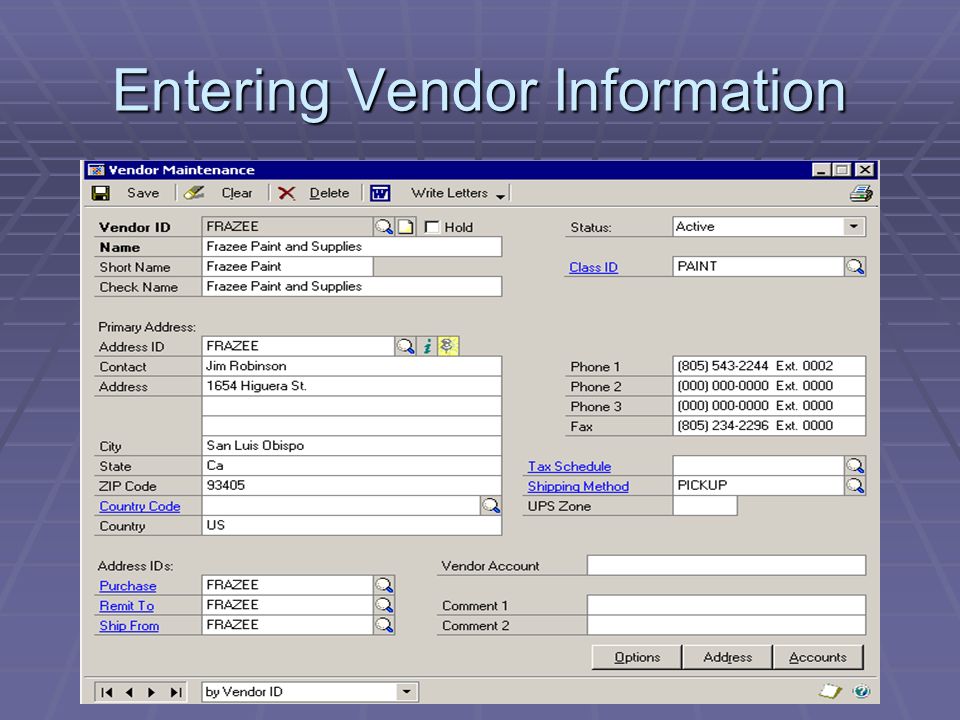Click the Country field US
The image size is (960, 720).
[x=351, y=525]
